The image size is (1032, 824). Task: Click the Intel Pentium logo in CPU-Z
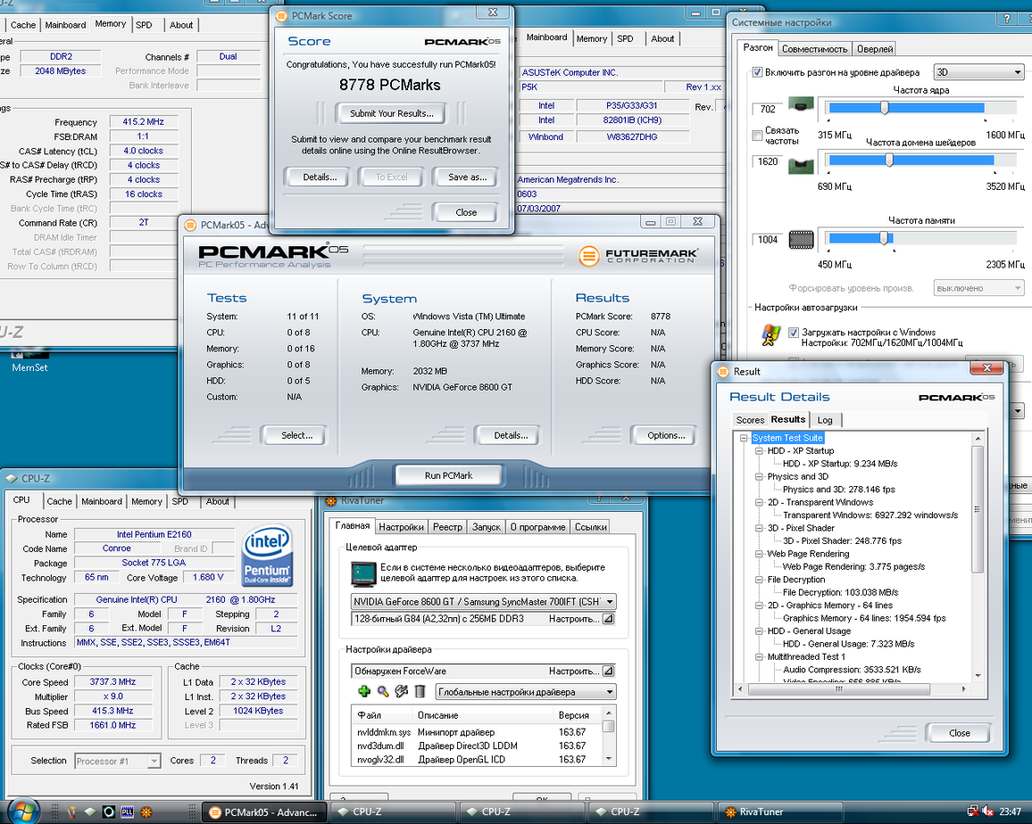pos(267,555)
